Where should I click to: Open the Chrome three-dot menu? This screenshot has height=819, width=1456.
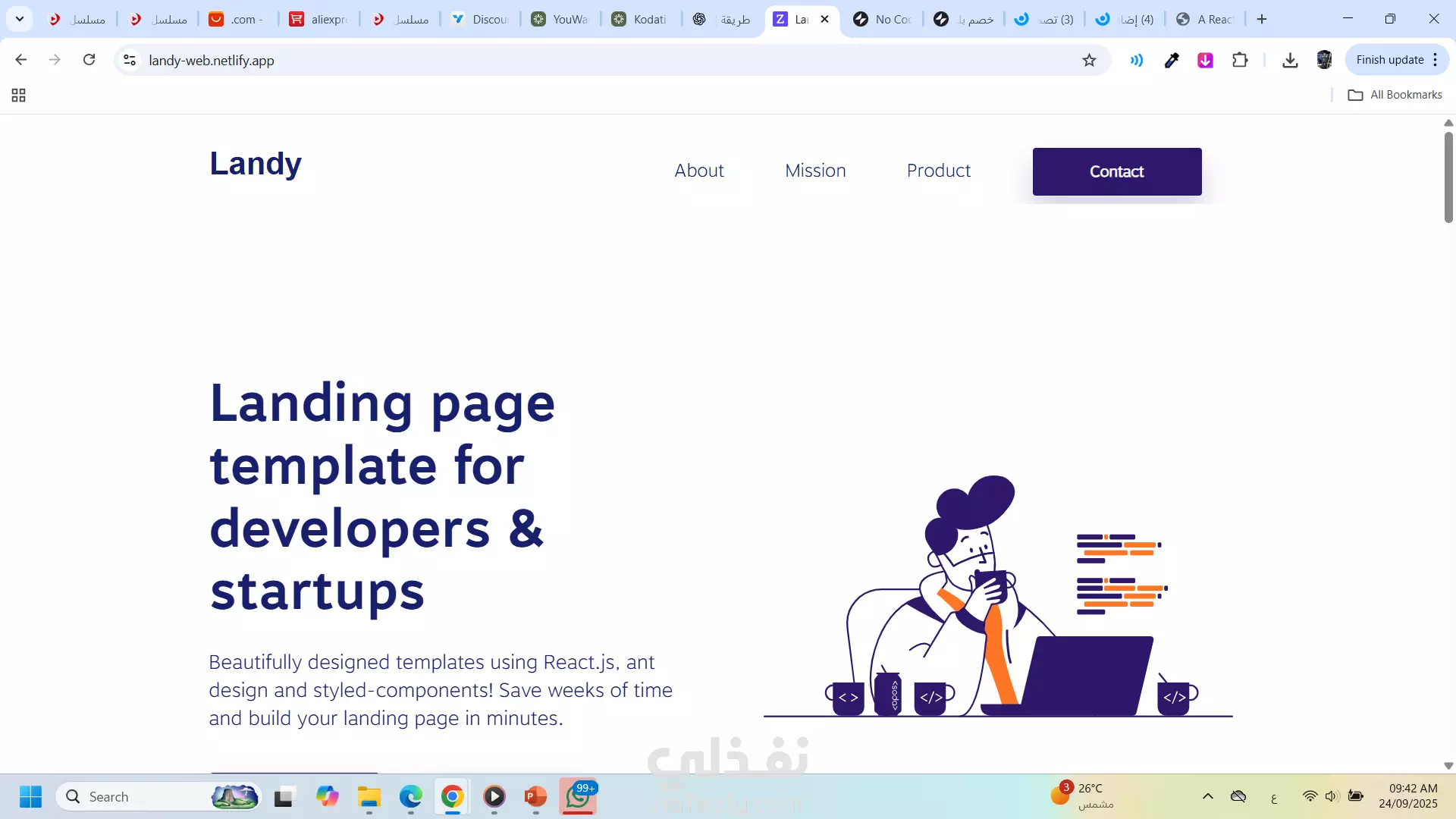(x=1436, y=60)
